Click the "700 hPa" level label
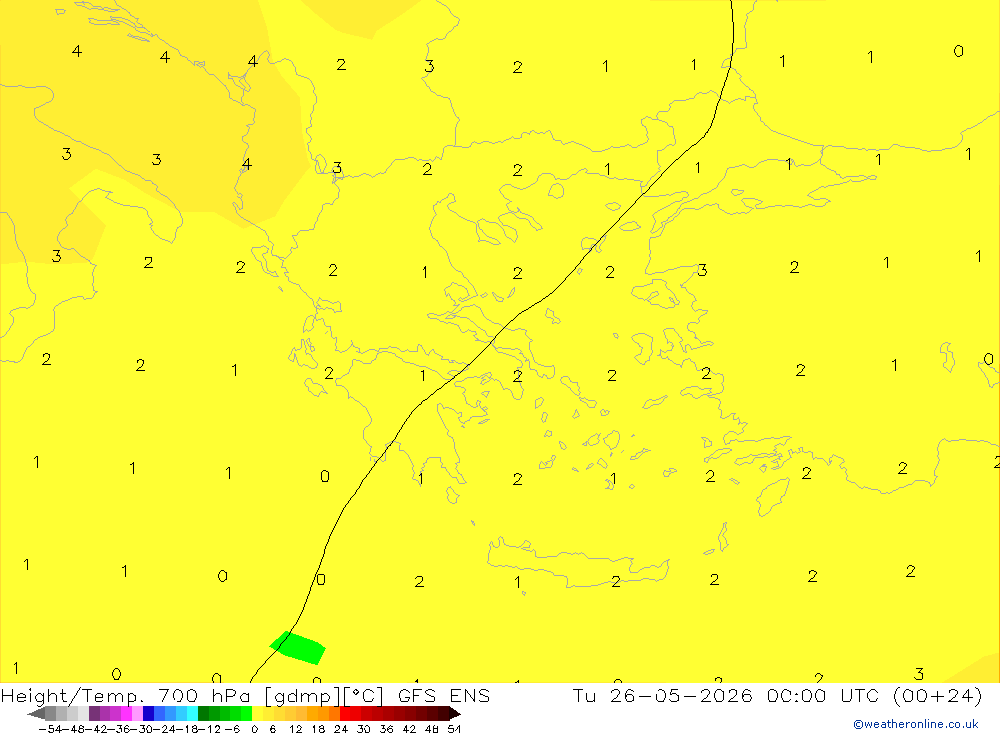 pyautogui.click(x=206, y=695)
